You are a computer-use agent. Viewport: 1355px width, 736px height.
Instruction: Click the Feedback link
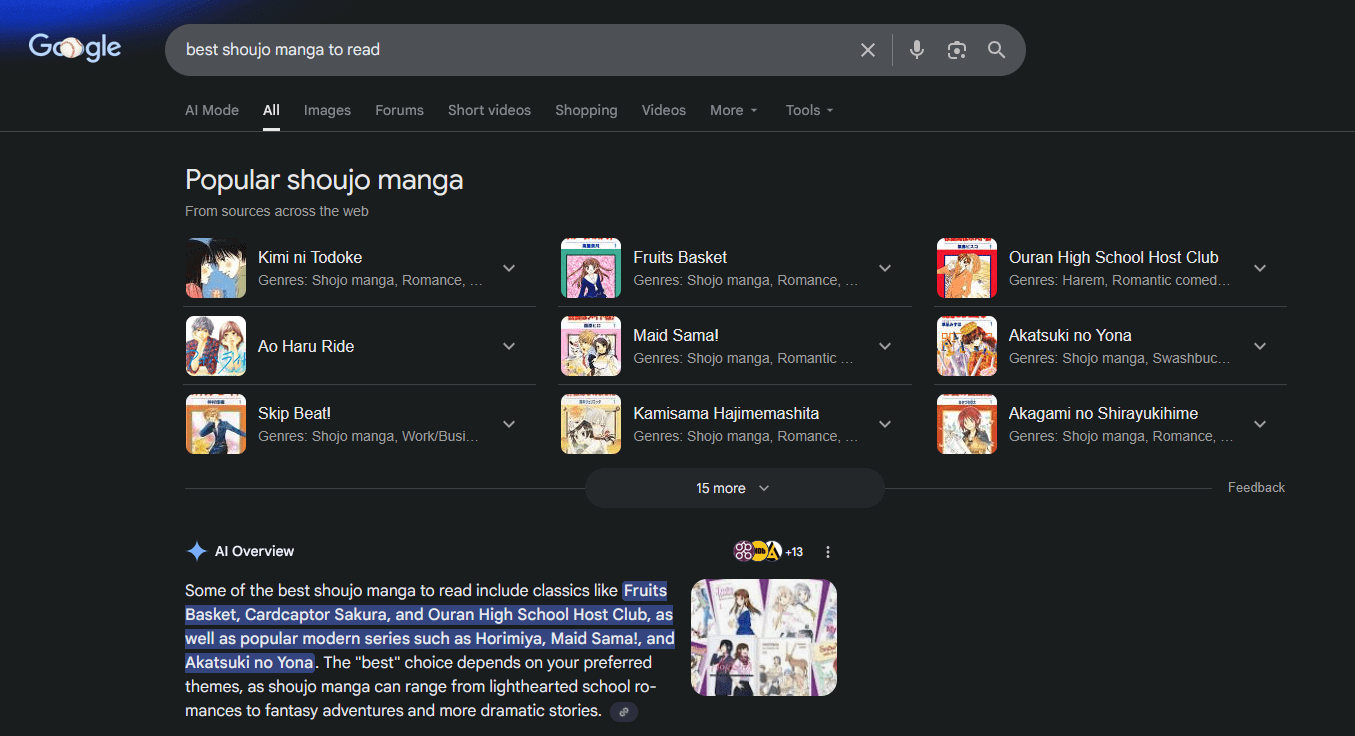pyautogui.click(x=1256, y=487)
